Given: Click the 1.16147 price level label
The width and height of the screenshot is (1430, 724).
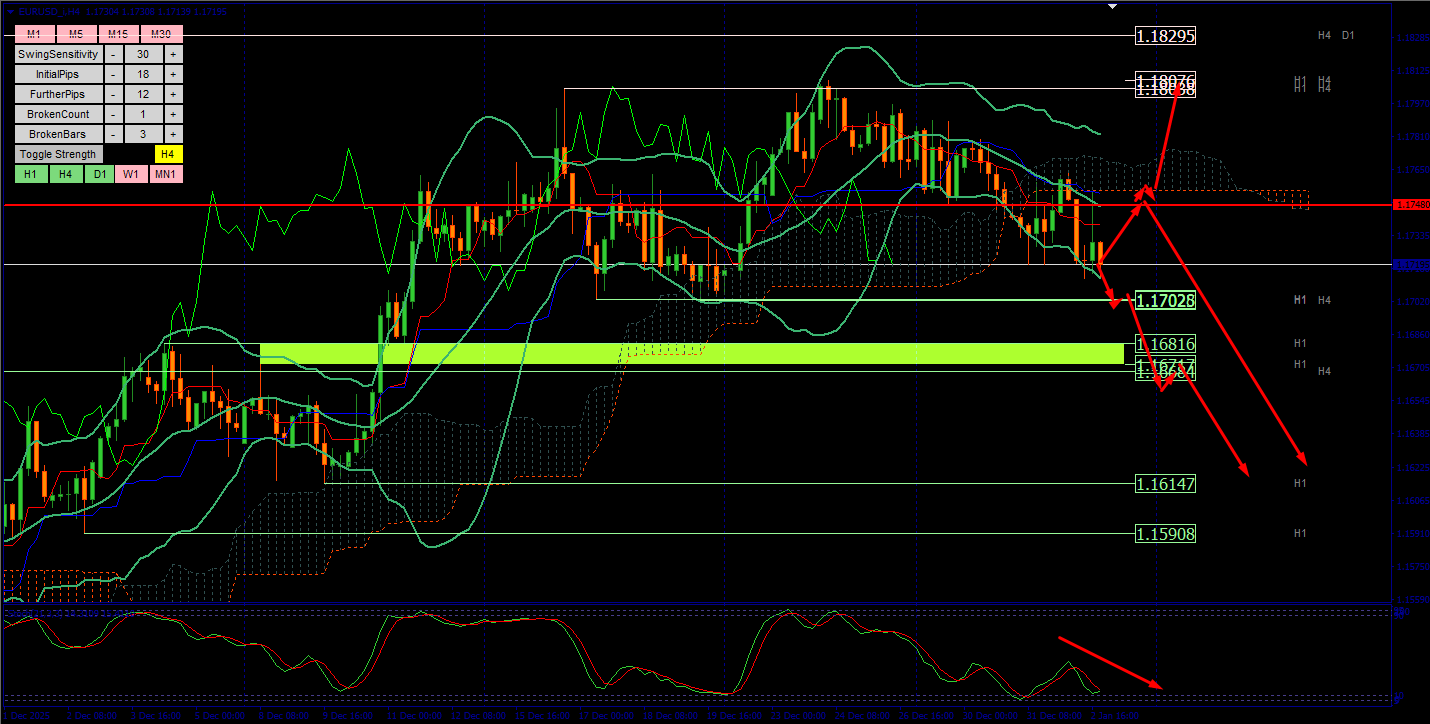Looking at the screenshot, I should (x=1166, y=483).
